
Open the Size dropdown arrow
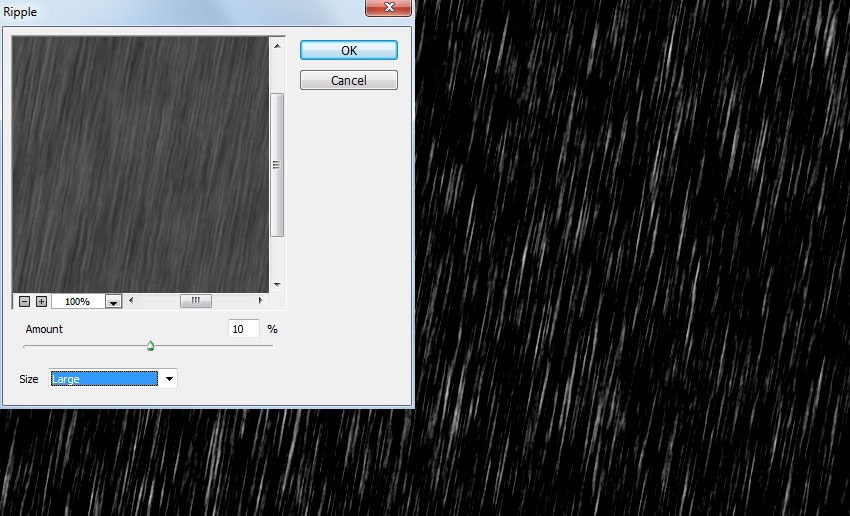click(x=169, y=379)
